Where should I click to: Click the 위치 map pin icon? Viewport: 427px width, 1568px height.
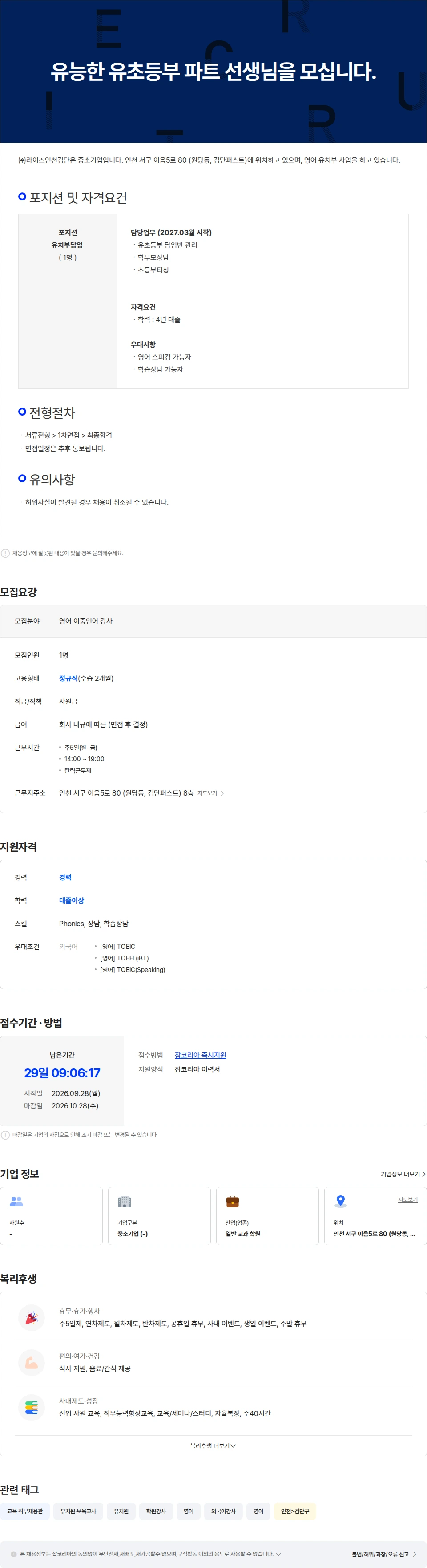[x=341, y=1201]
